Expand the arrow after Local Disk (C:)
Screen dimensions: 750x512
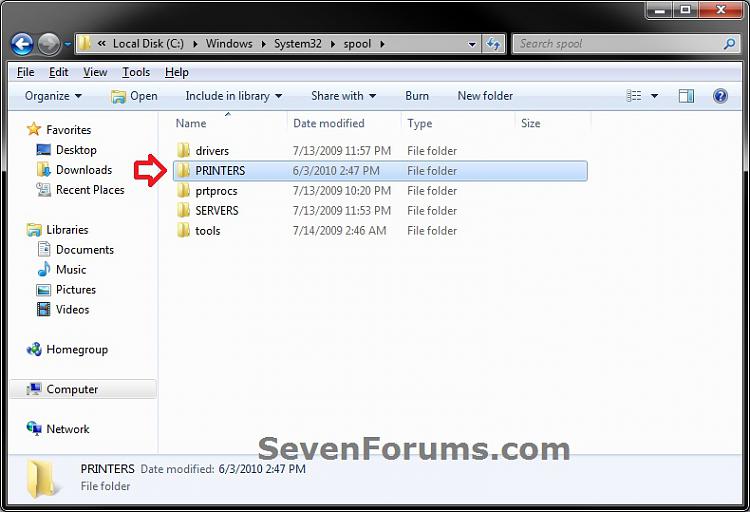pyautogui.click(x=195, y=44)
